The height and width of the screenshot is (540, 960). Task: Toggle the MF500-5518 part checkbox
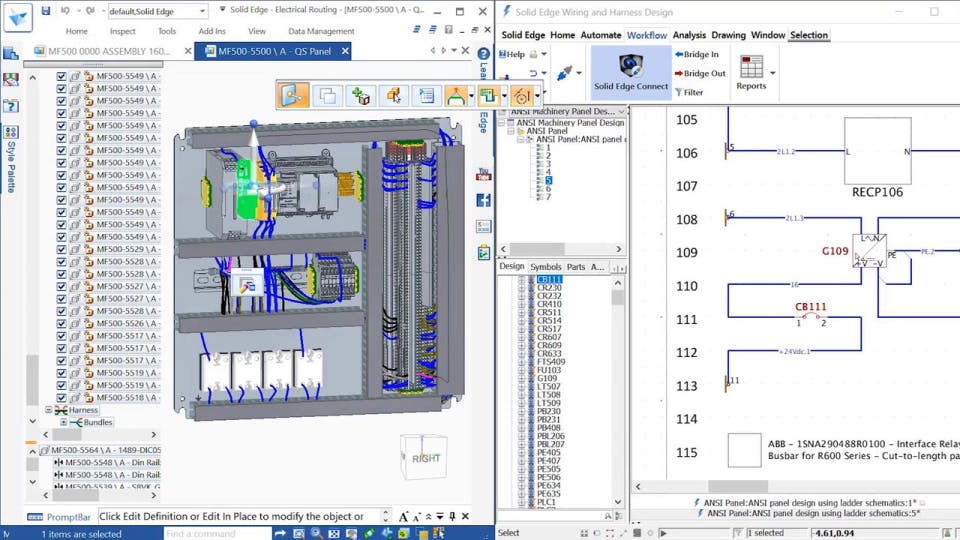[61, 397]
